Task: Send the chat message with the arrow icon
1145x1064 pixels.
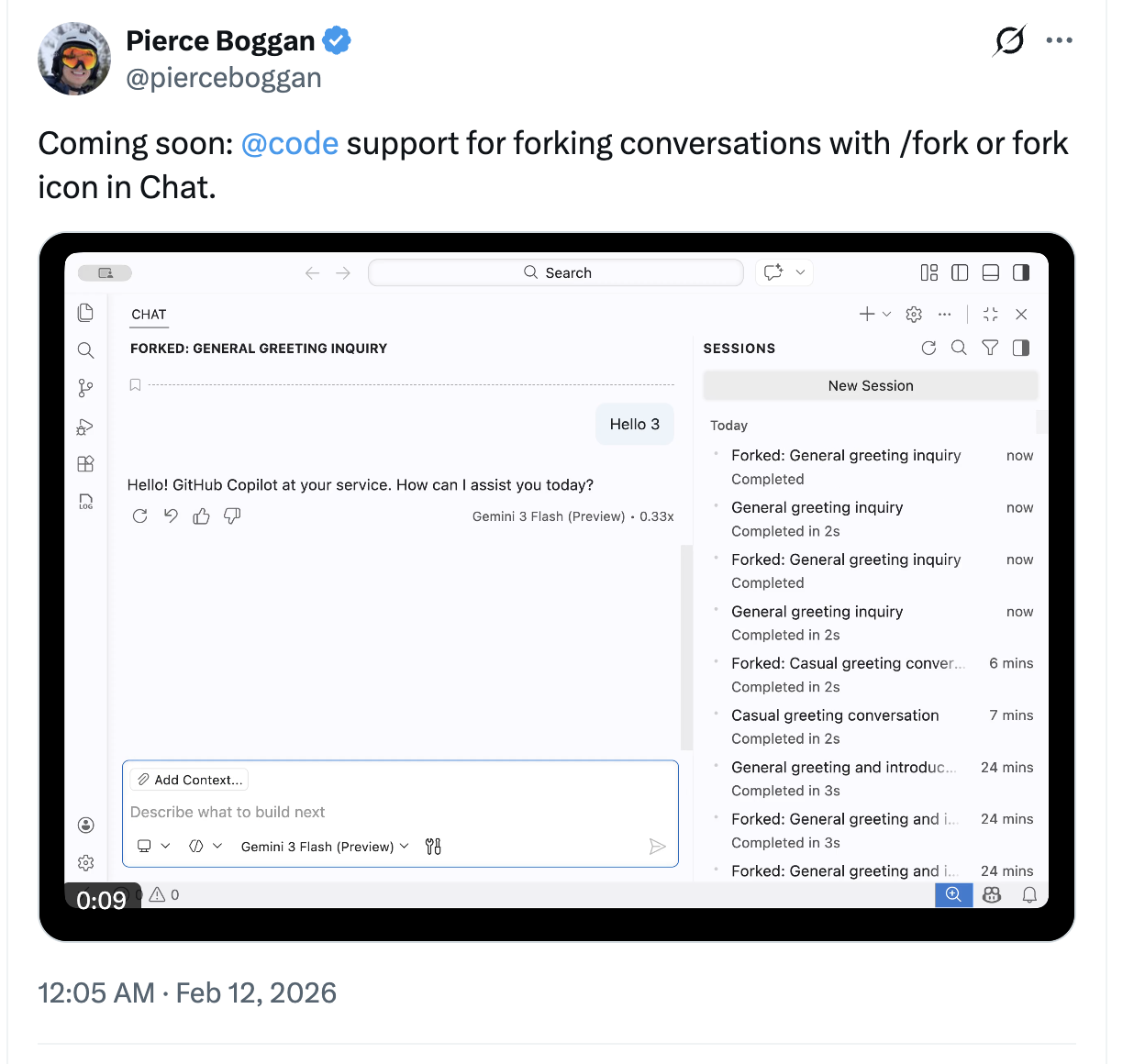Action: [x=658, y=846]
